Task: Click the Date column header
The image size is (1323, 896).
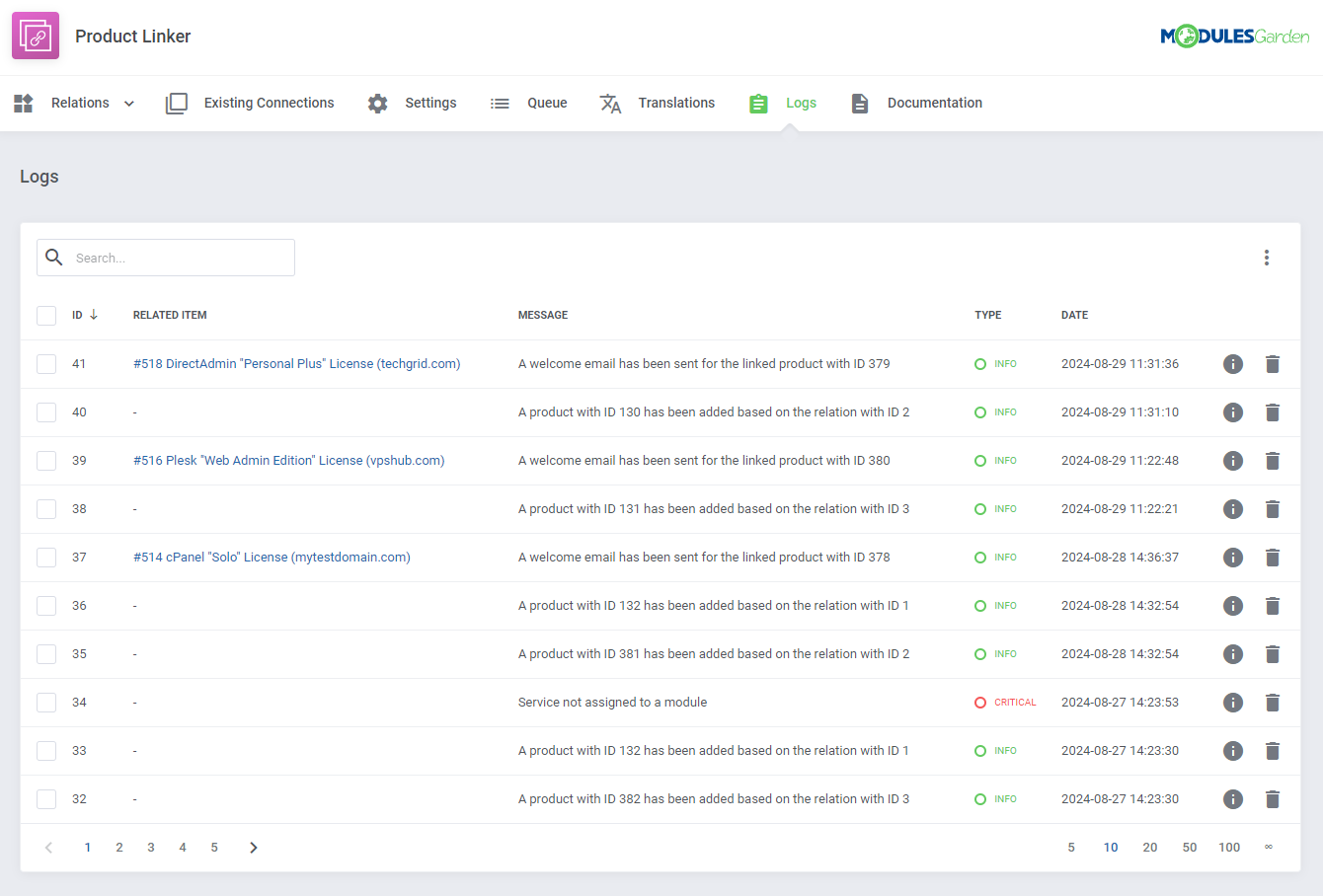Action: (x=1074, y=315)
